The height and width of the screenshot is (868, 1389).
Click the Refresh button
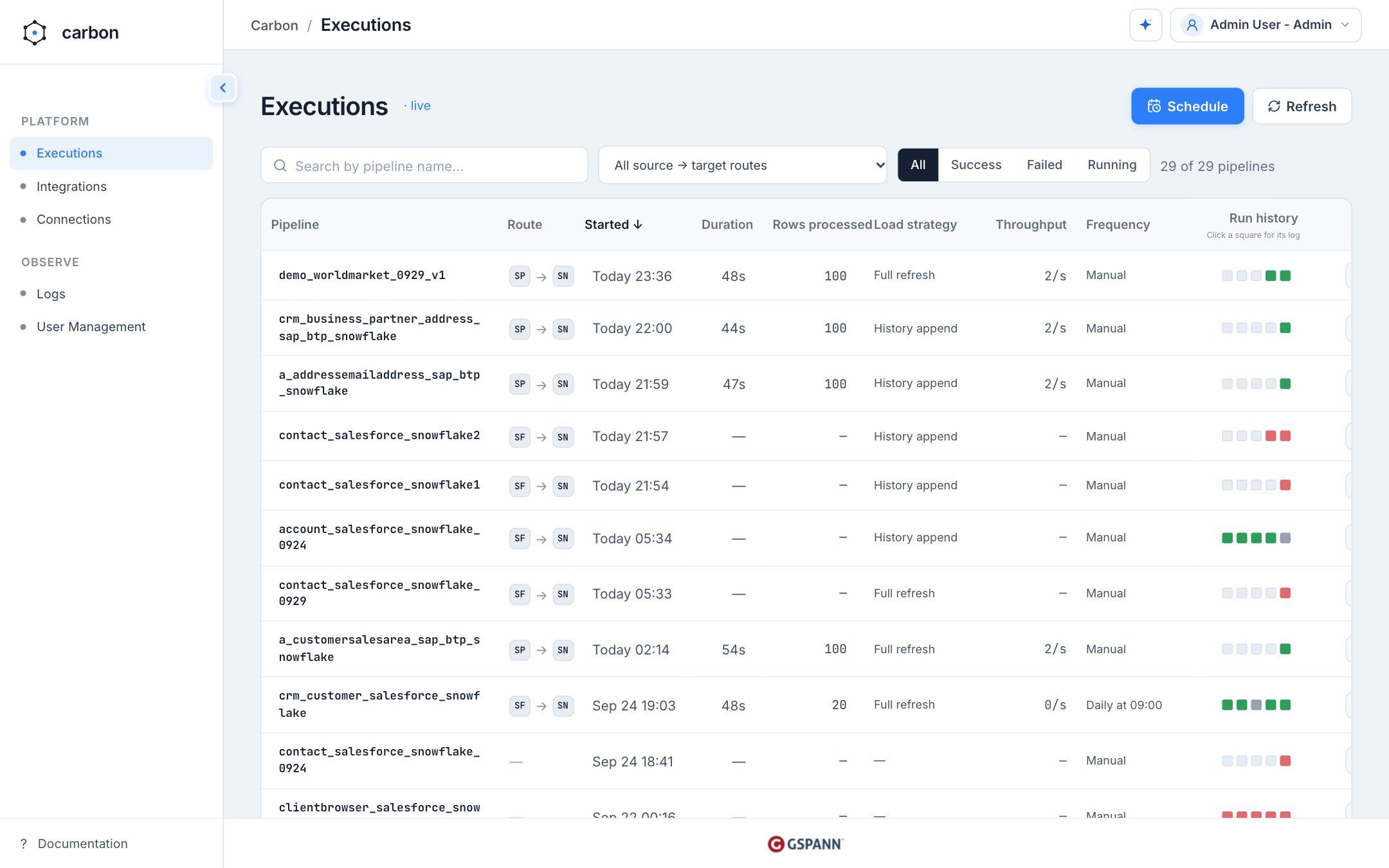point(1302,106)
